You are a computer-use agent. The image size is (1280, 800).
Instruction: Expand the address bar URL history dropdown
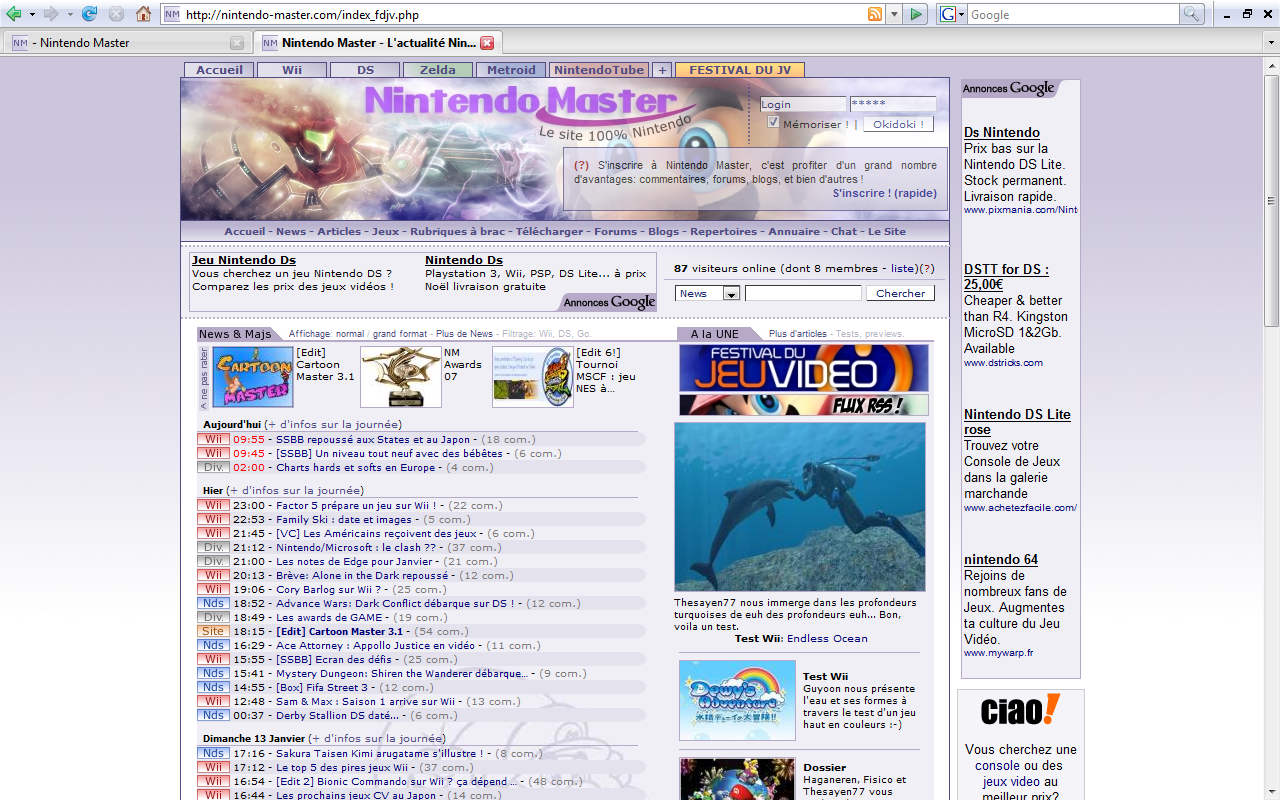894,14
